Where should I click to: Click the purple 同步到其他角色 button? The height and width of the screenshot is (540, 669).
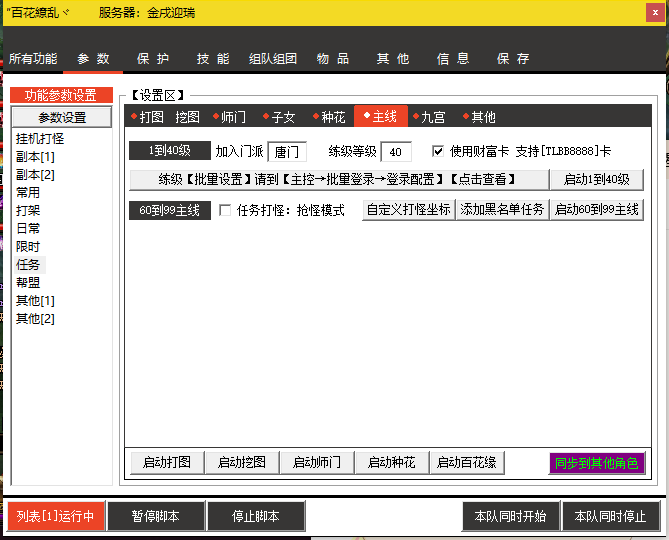click(597, 463)
